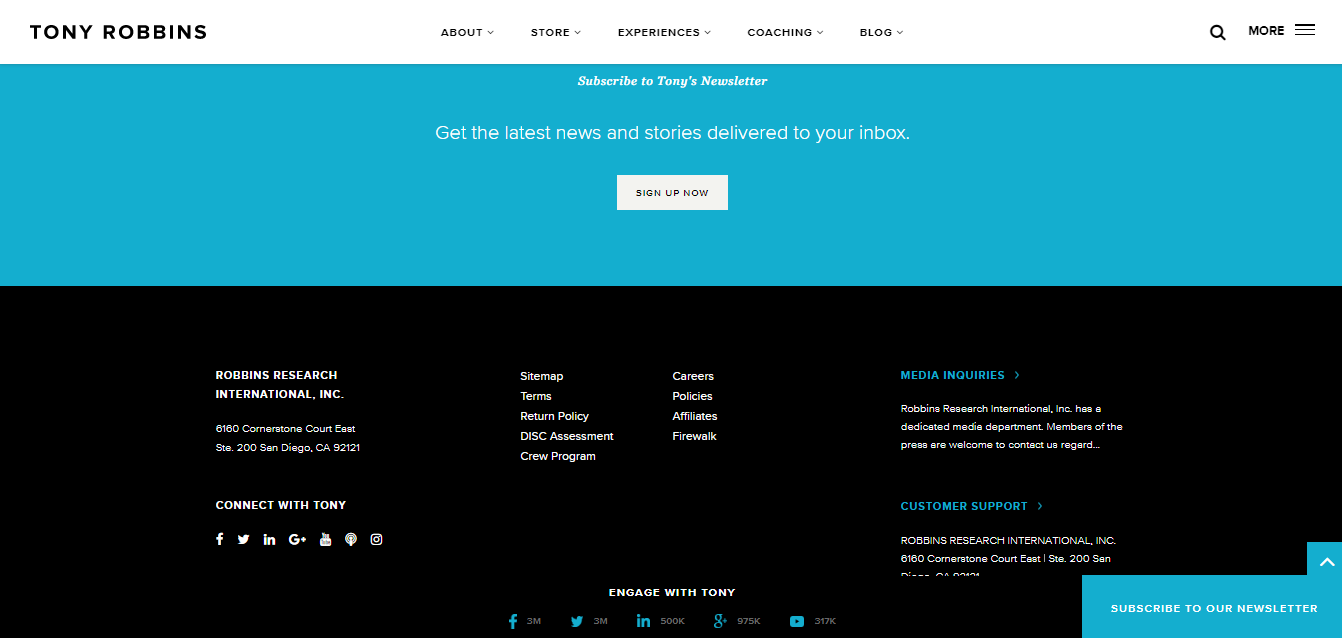This screenshot has height=638, width=1342.
Task: Click the 'Subscribe to Tony's Newsletter' text
Action: (x=672, y=81)
